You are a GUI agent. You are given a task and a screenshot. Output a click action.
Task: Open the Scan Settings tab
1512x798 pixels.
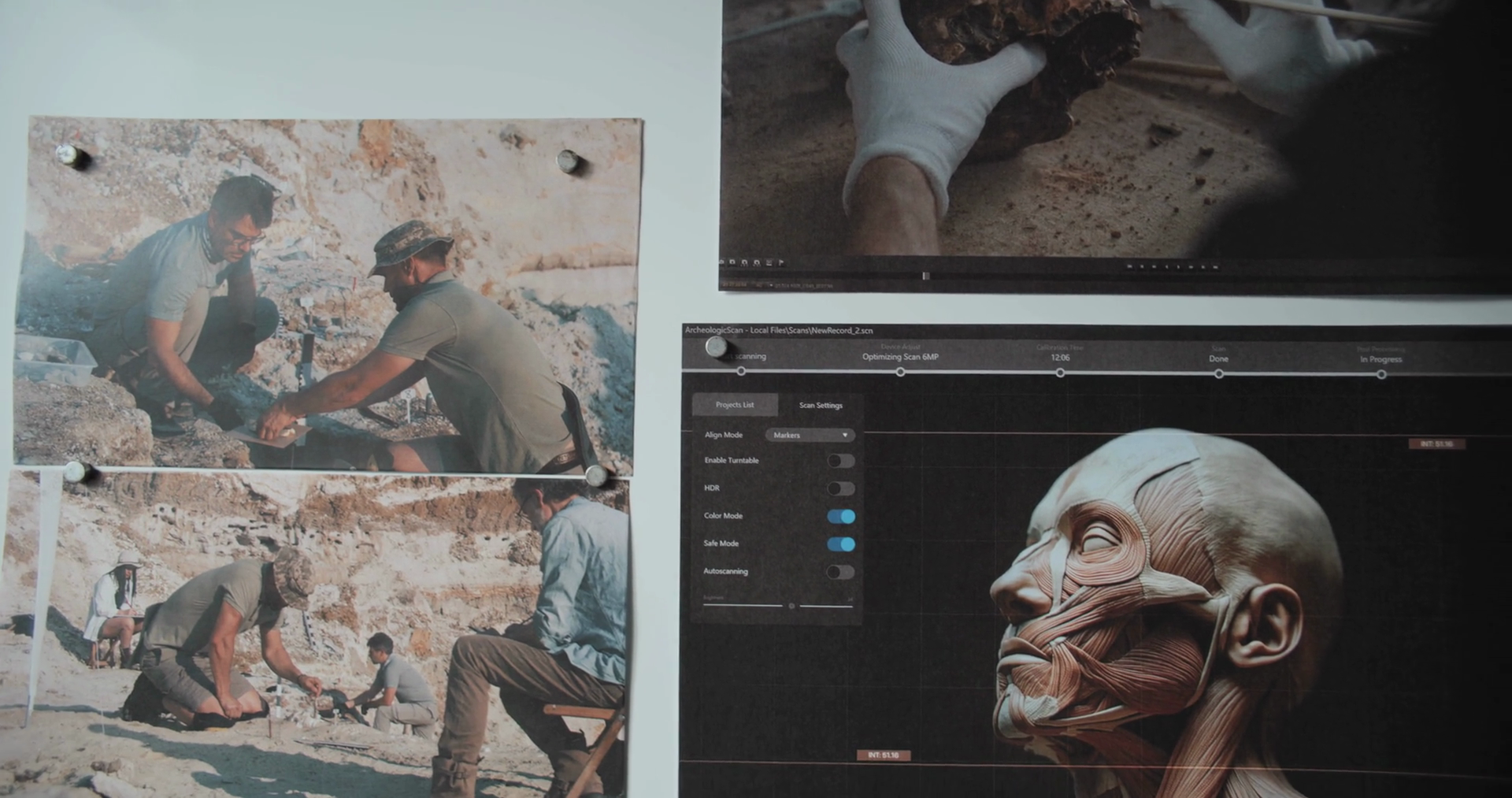pyautogui.click(x=821, y=406)
